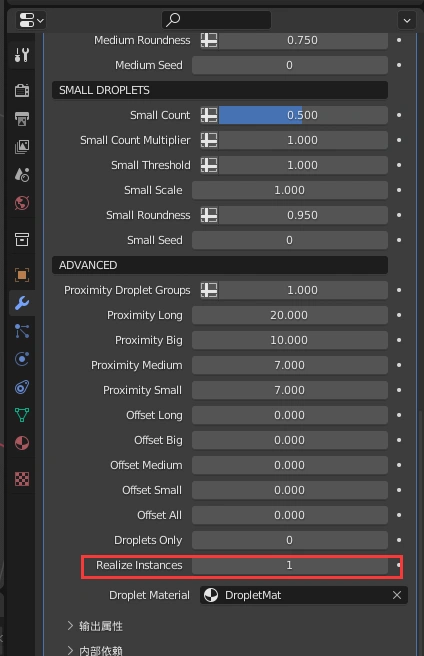Toggle attribute input for Proximity Droplet Groups
Image resolution: width=424 pixels, height=656 pixels.
pos(209,290)
